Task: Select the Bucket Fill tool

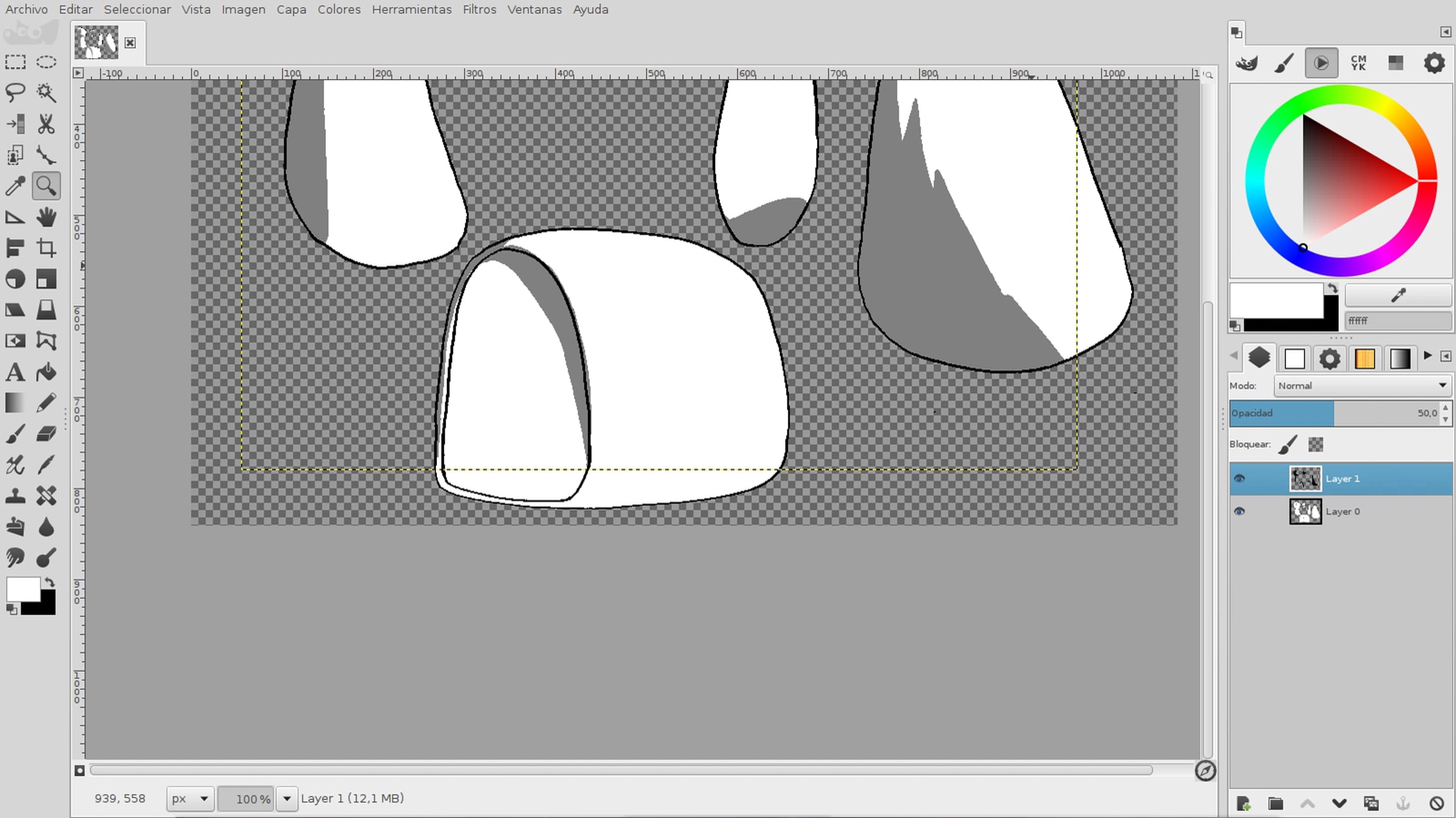Action: point(46,372)
